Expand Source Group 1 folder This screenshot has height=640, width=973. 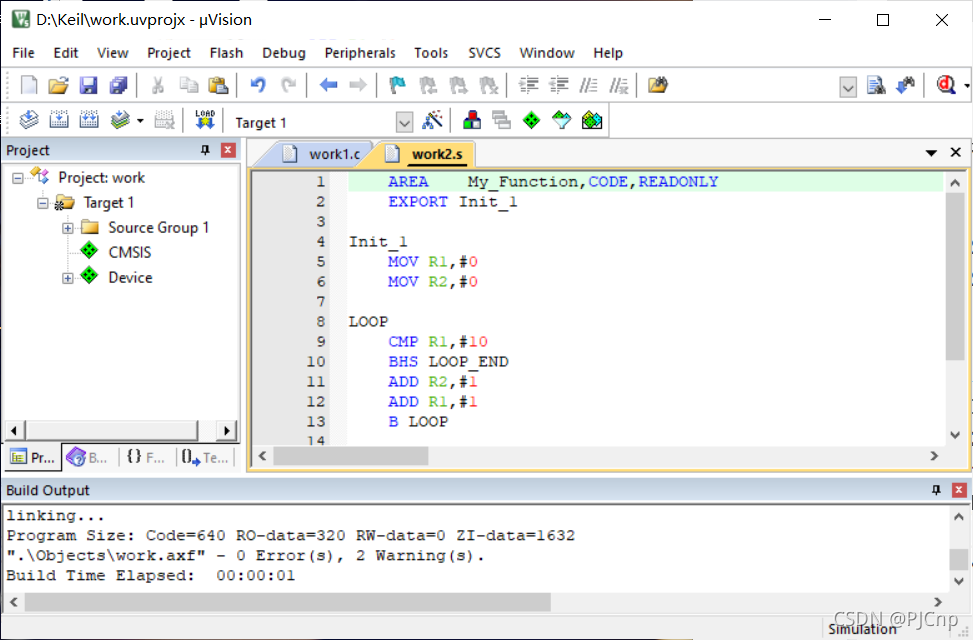(x=68, y=228)
